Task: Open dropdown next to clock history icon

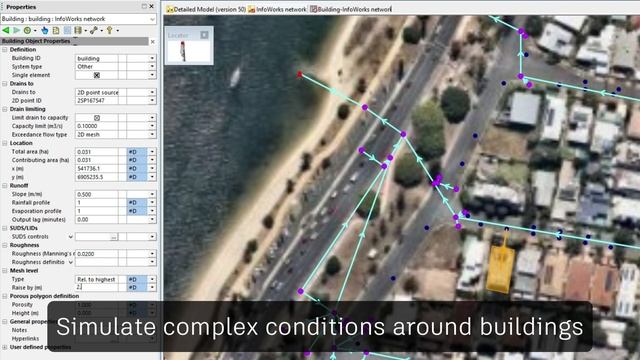Action: tap(35, 31)
